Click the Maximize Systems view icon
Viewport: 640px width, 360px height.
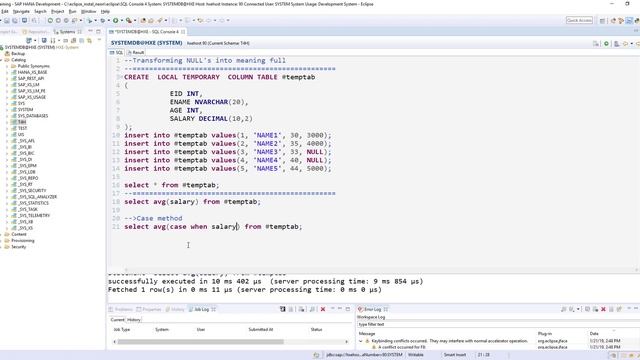pyautogui.click(x=98, y=31)
